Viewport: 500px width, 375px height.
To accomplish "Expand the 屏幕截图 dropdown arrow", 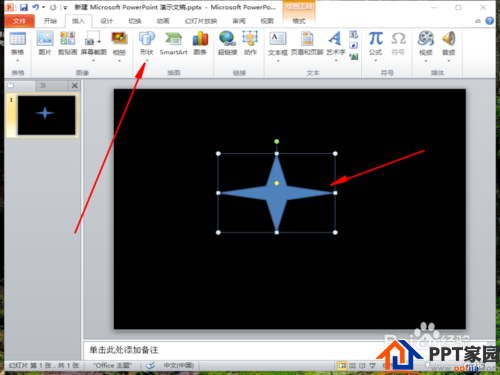I will 93,61.
